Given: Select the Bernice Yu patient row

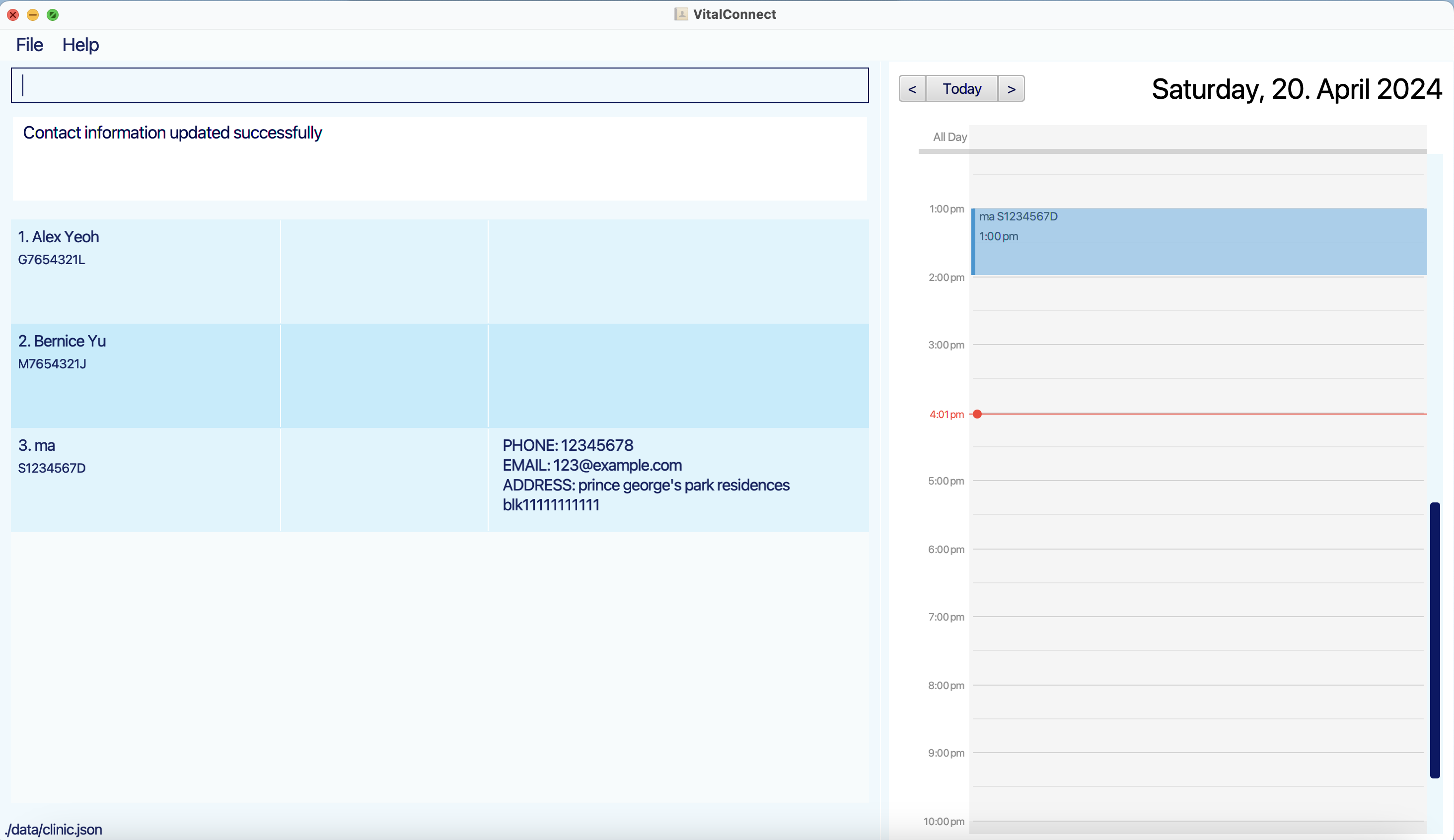Looking at the screenshot, I should point(439,376).
